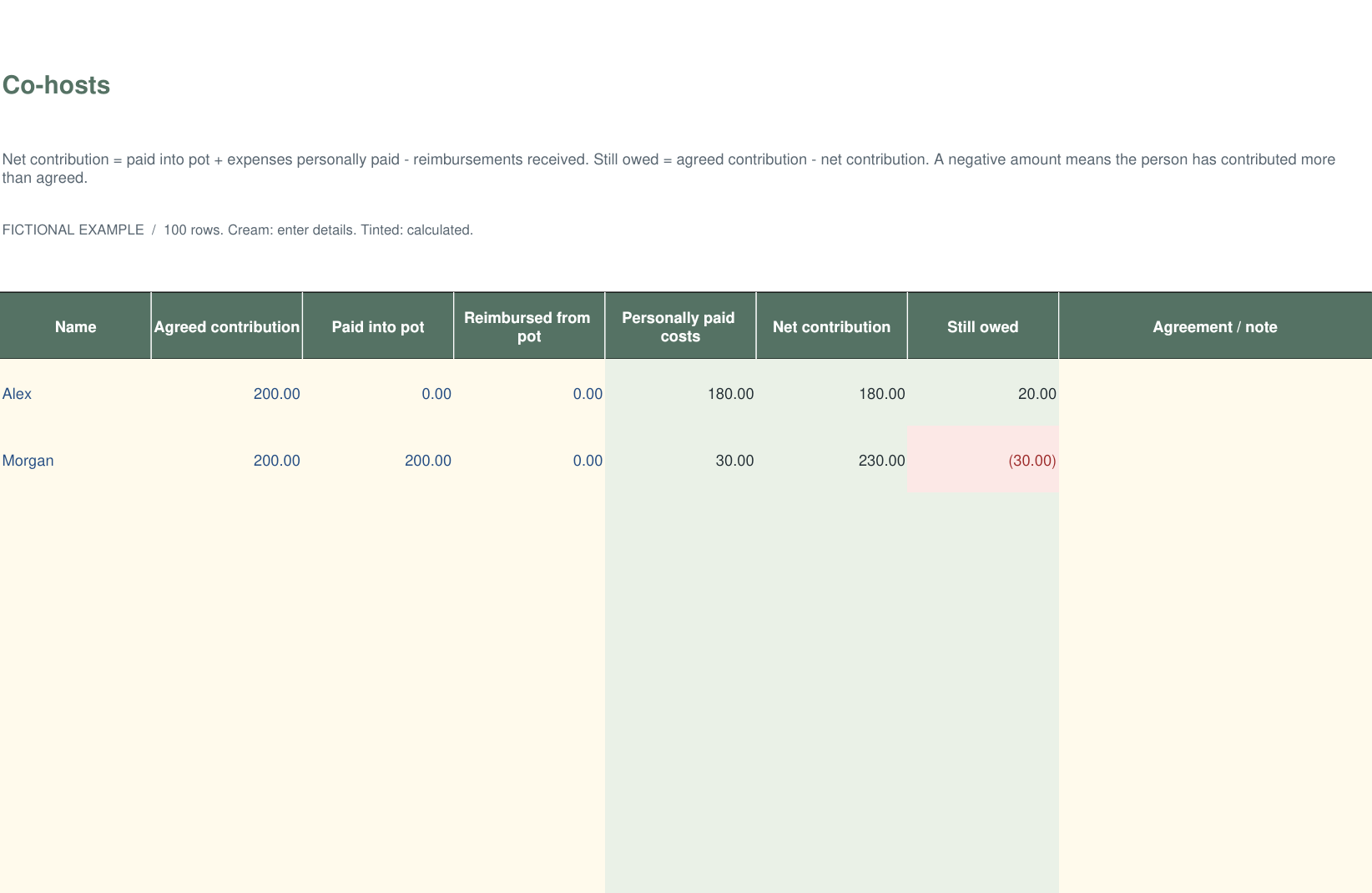
Task: Select the Name column header
Action: (x=75, y=326)
